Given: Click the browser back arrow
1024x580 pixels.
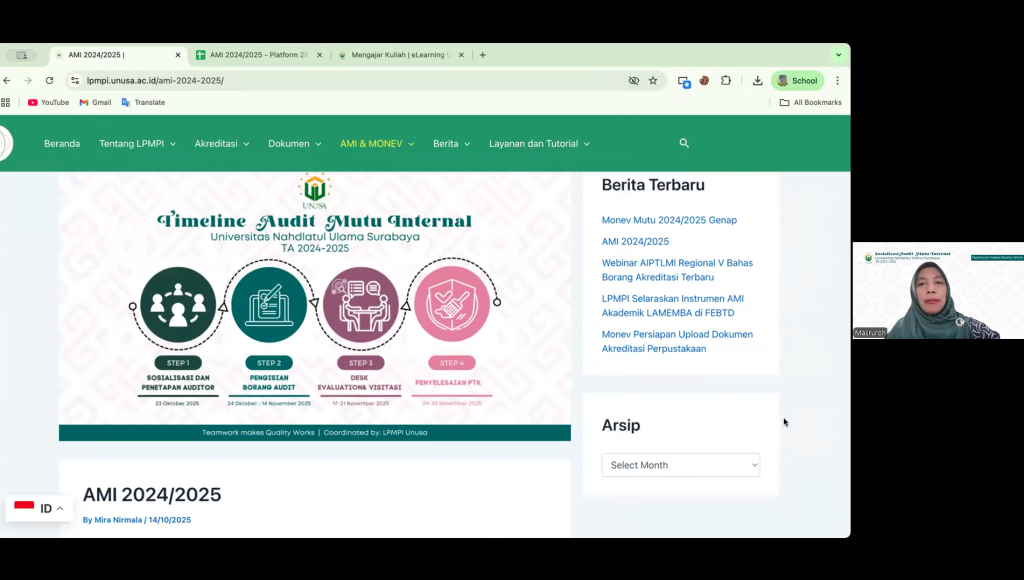Looking at the screenshot, I should (x=7, y=81).
